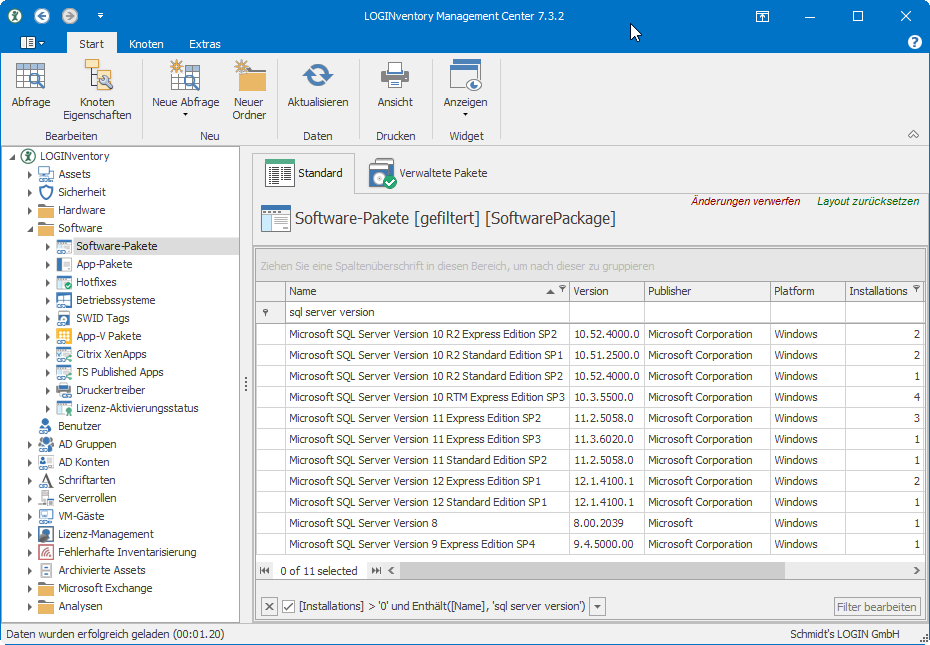
Task: Expand the Microsoft Exchange folder
Action: tap(30, 589)
